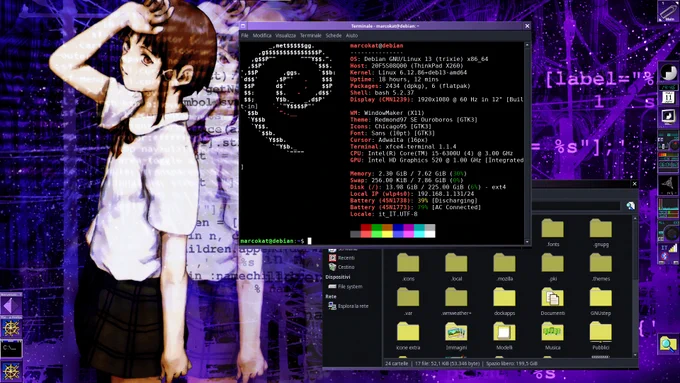Click the ship wheel icon below the terminal miniwindow
This screenshot has height=383, width=680.
(11, 371)
